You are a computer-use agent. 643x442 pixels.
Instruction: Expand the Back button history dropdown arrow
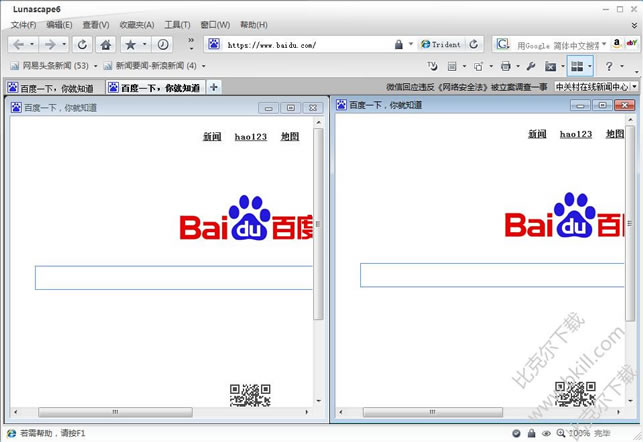[x=32, y=44]
